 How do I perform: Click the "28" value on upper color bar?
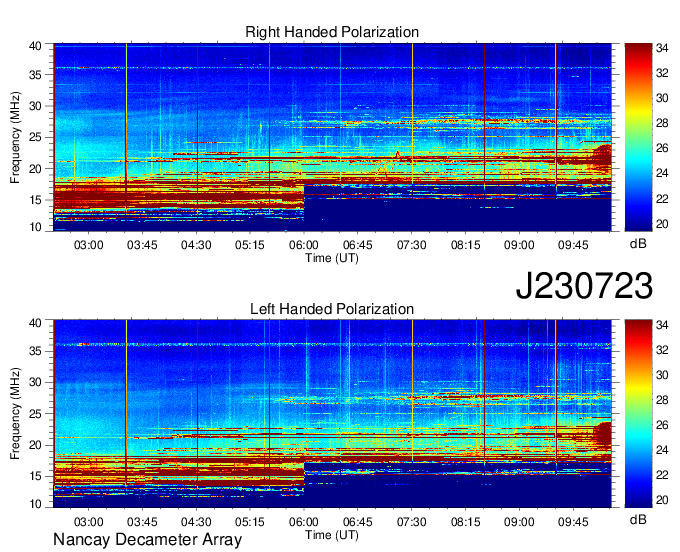tap(662, 123)
